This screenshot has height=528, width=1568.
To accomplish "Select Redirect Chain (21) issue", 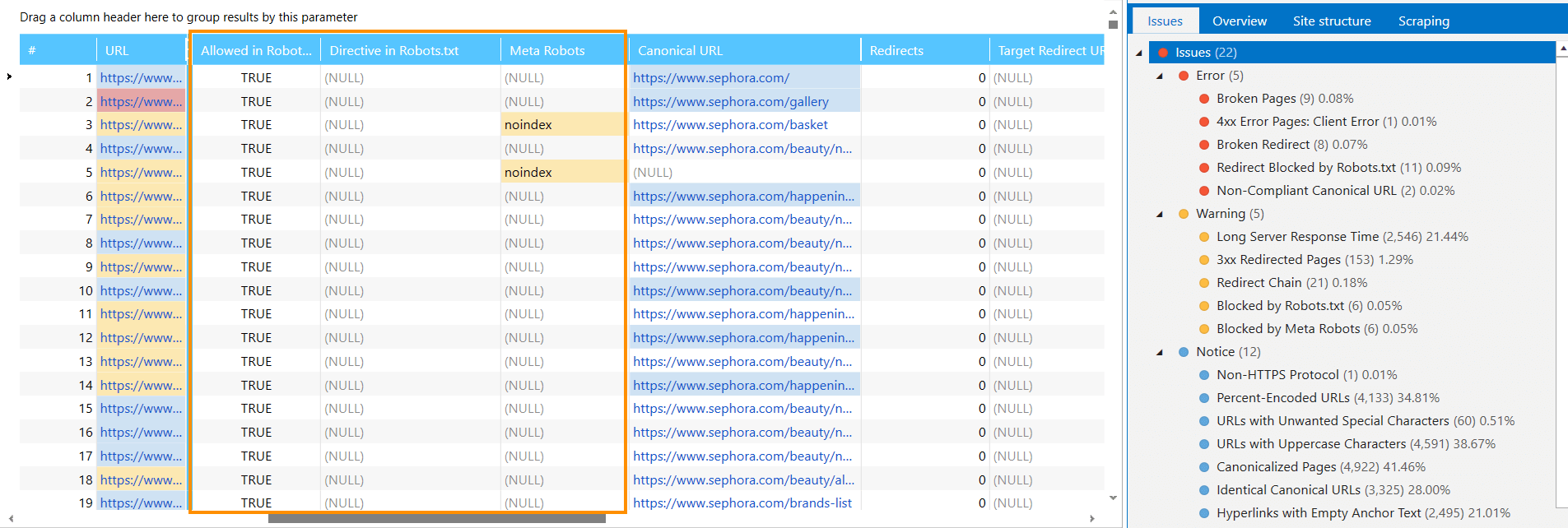I will [x=1291, y=282].
